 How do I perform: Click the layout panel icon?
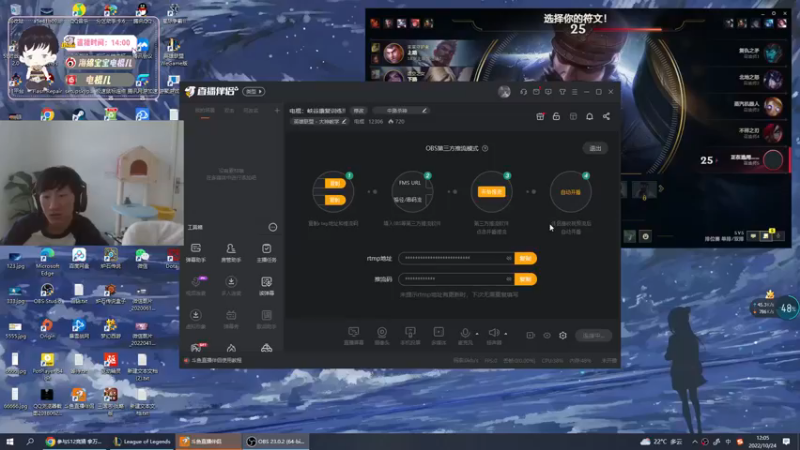point(573,116)
